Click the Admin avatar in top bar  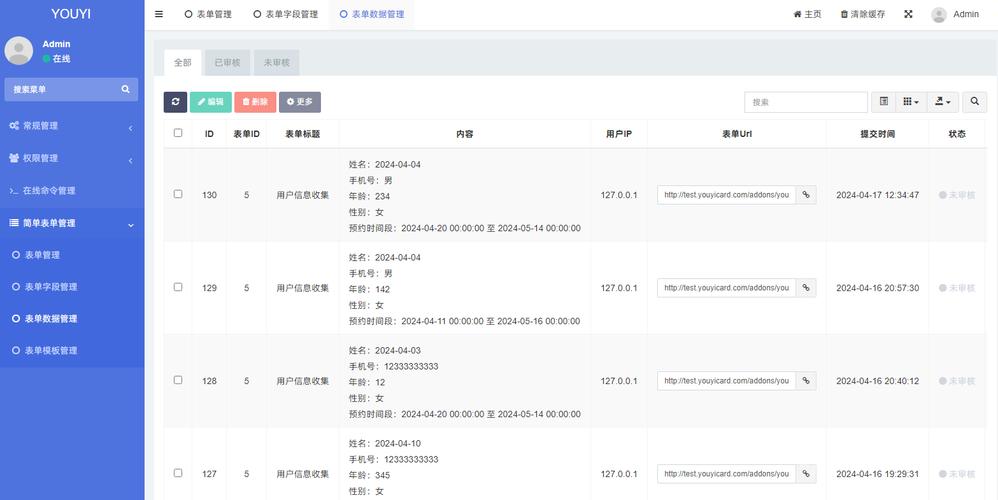coord(939,15)
